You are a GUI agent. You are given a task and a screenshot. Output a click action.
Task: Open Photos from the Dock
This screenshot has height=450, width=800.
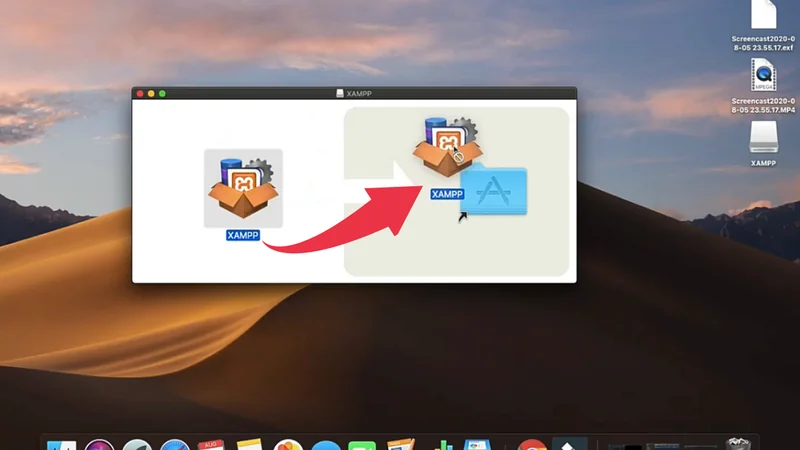coord(288,445)
